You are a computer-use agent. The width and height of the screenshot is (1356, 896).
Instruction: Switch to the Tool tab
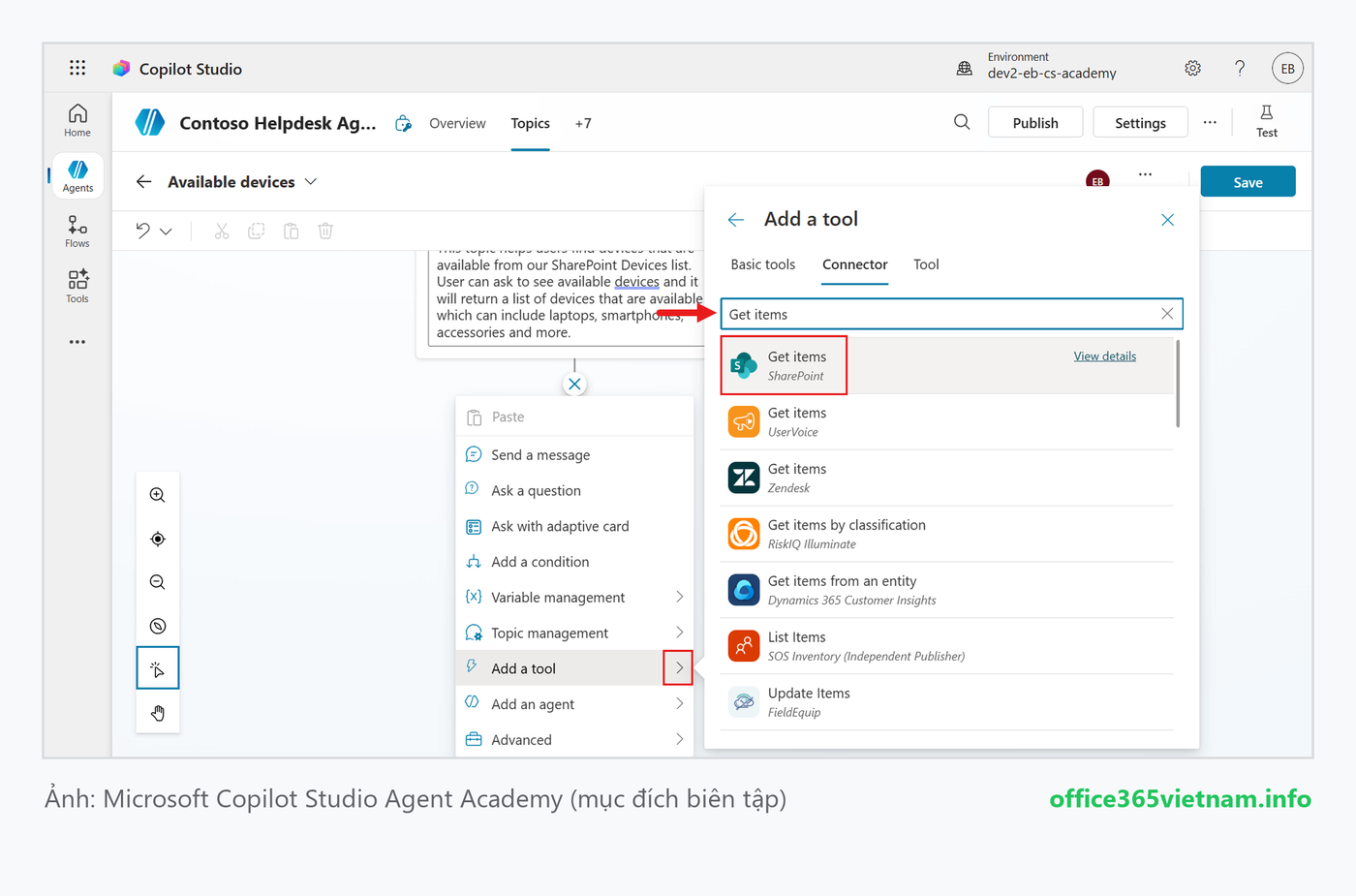point(926,264)
